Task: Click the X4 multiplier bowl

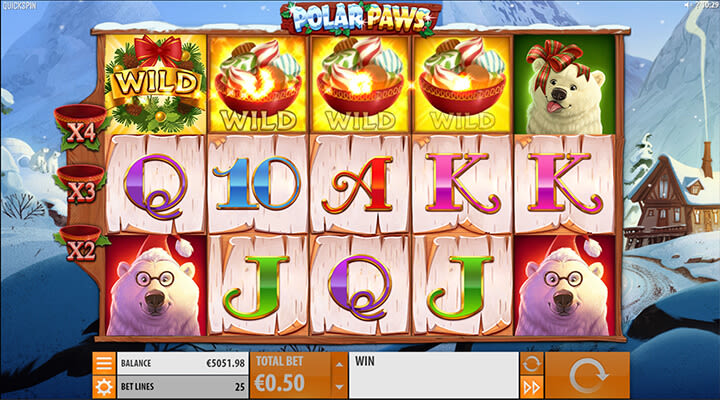Action: pyautogui.click(x=81, y=128)
